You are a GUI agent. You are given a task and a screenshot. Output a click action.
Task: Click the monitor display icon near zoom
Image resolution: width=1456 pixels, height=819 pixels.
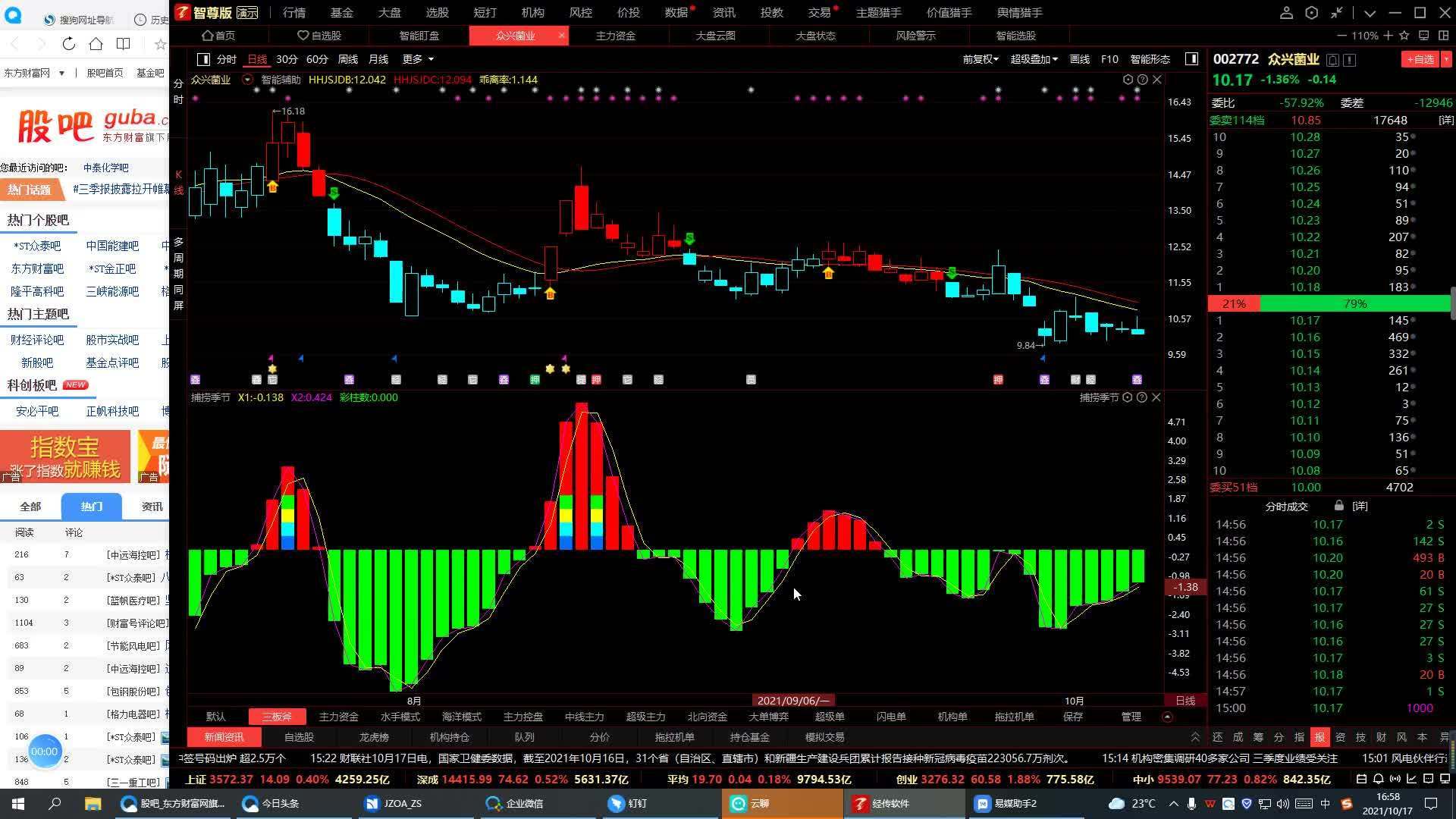point(1424,36)
